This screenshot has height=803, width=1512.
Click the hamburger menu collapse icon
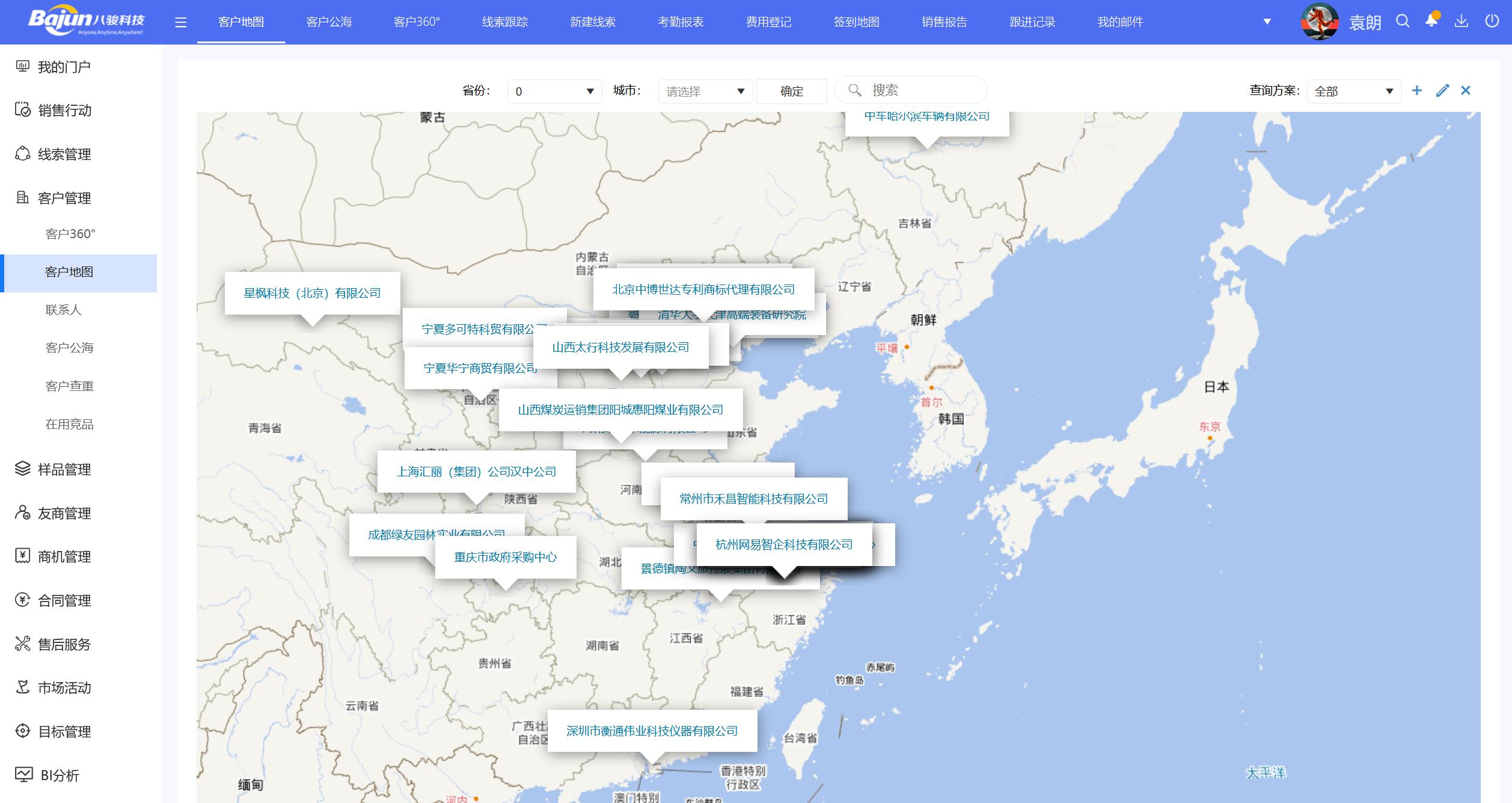point(180,23)
